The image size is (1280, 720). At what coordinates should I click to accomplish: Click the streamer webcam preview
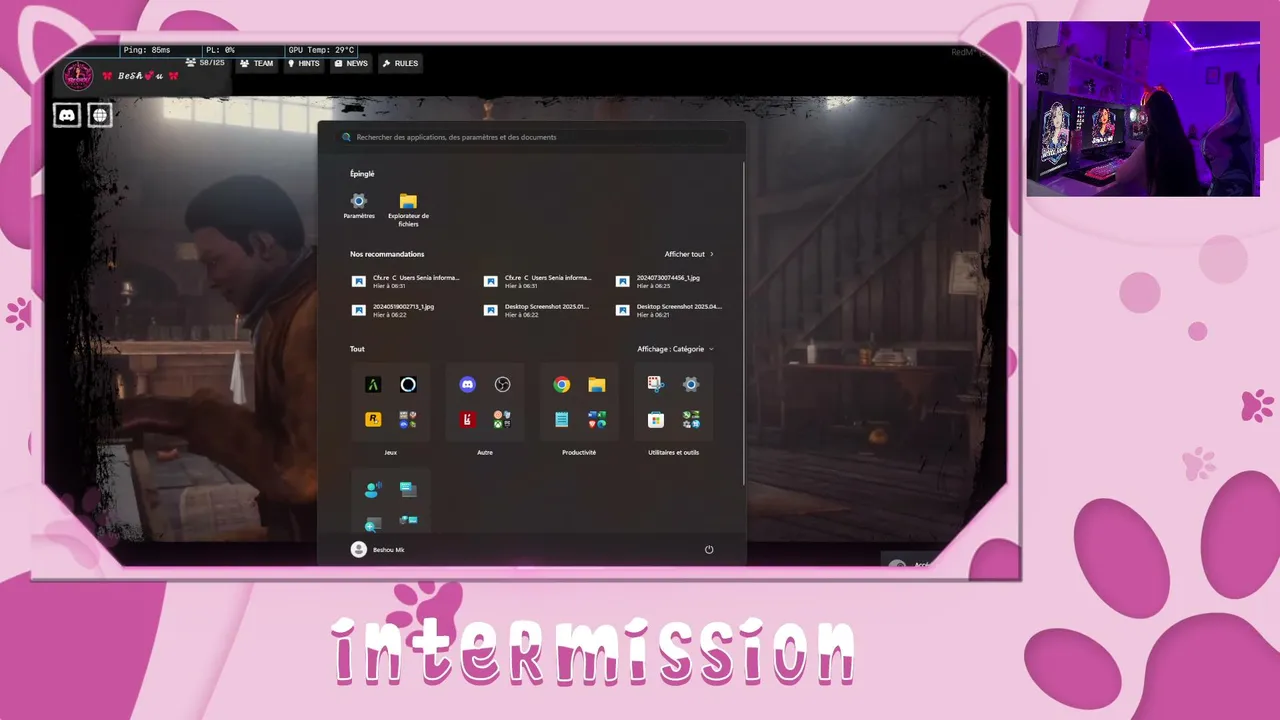pos(1143,109)
